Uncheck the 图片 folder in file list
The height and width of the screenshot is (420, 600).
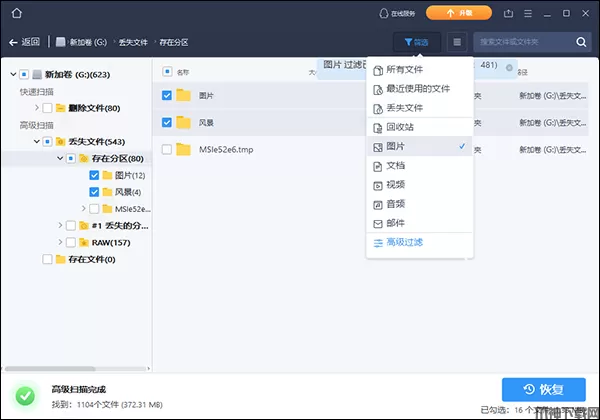tap(166, 96)
